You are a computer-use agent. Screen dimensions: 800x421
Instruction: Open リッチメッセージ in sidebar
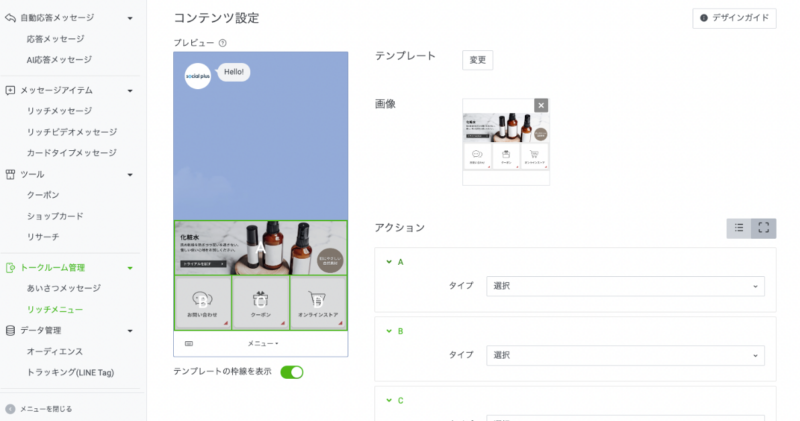click(59, 111)
